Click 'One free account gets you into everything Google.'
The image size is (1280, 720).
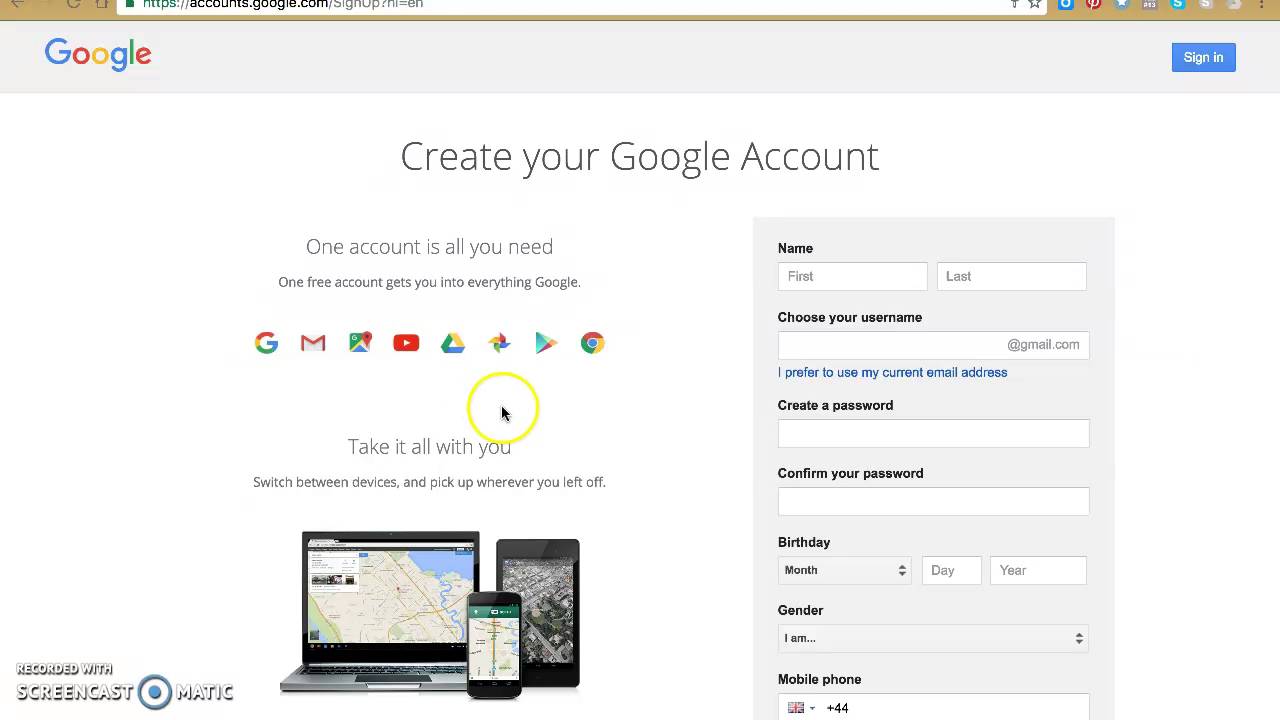429,282
